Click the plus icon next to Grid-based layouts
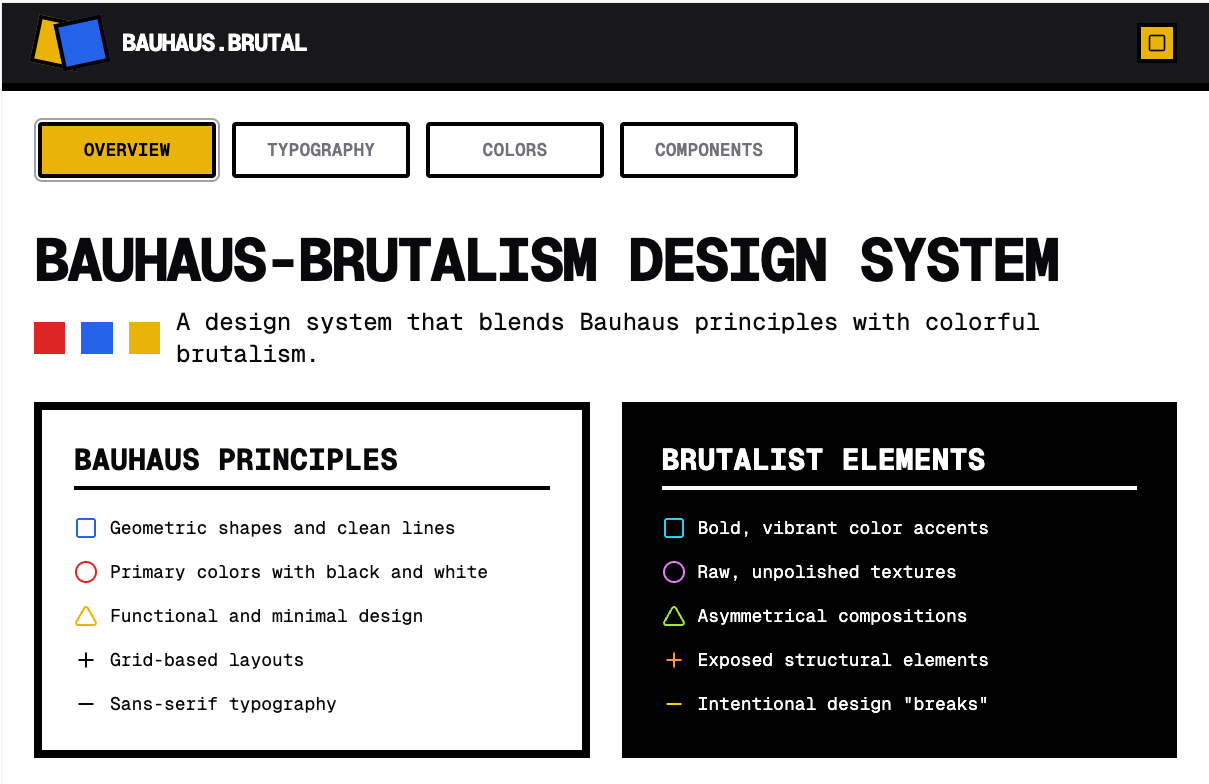Image resolution: width=1209 pixels, height=784 pixels. pos(86,659)
